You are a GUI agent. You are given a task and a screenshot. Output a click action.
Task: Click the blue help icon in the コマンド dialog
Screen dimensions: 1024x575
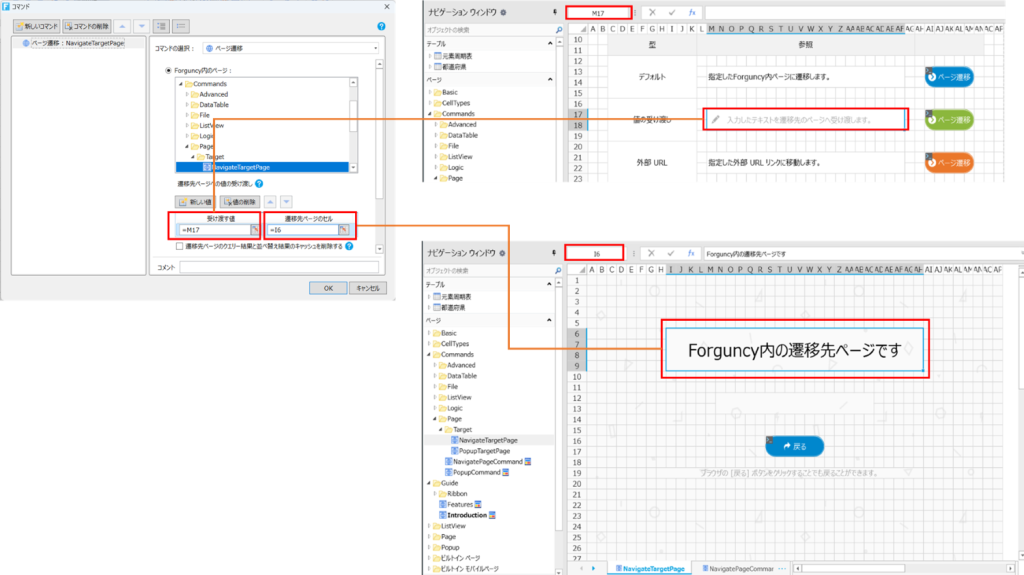[x=381, y=26]
